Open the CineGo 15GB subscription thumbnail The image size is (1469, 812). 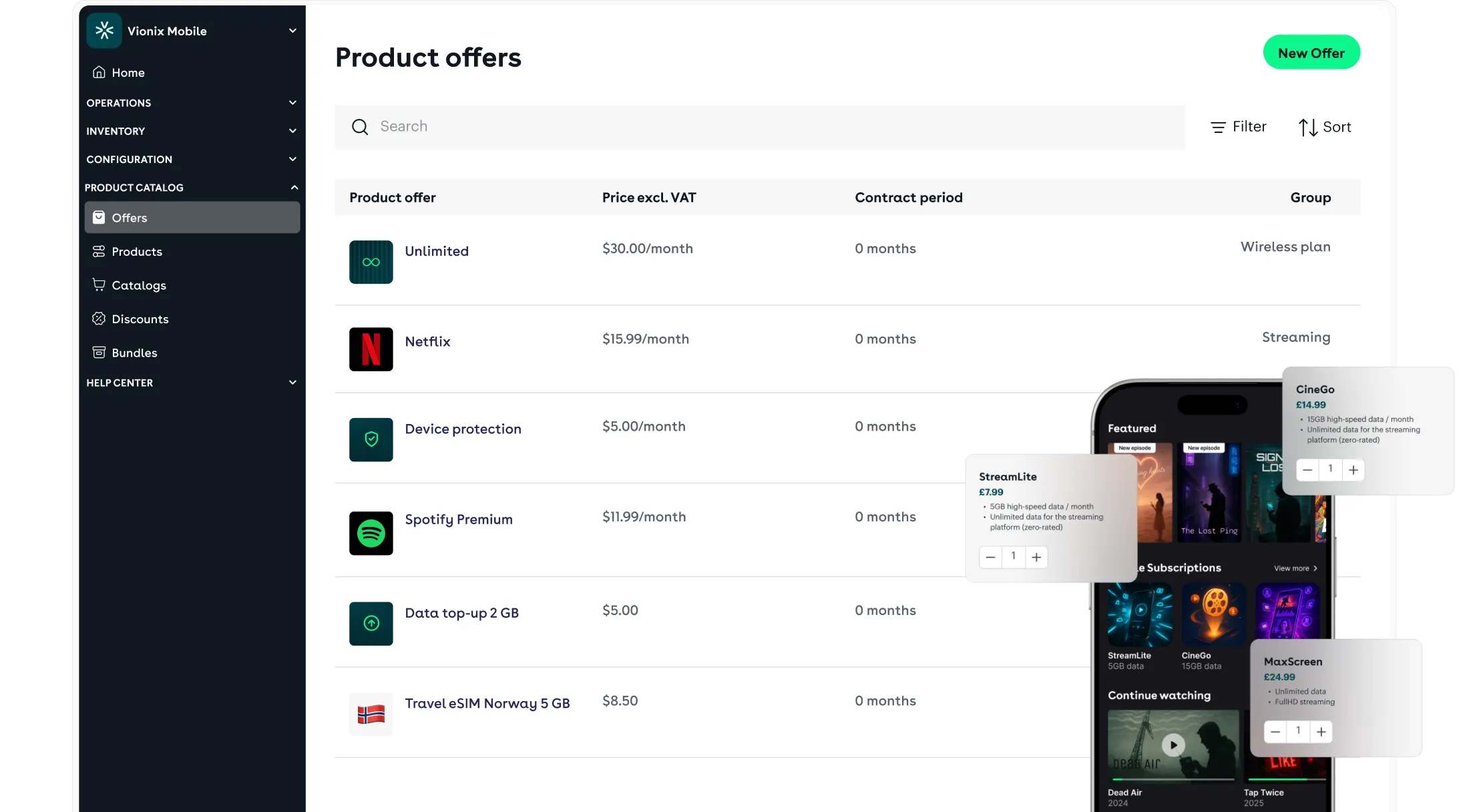[1213, 615]
